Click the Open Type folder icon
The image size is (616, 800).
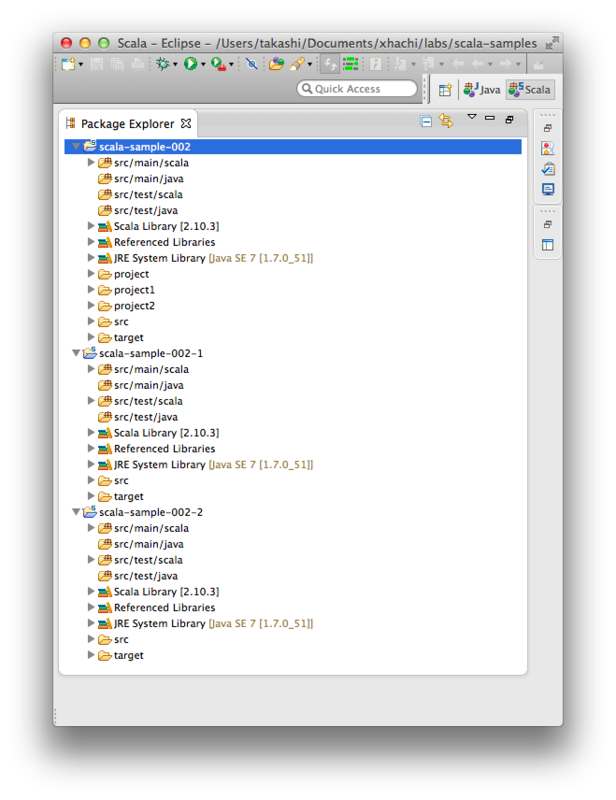click(x=276, y=64)
